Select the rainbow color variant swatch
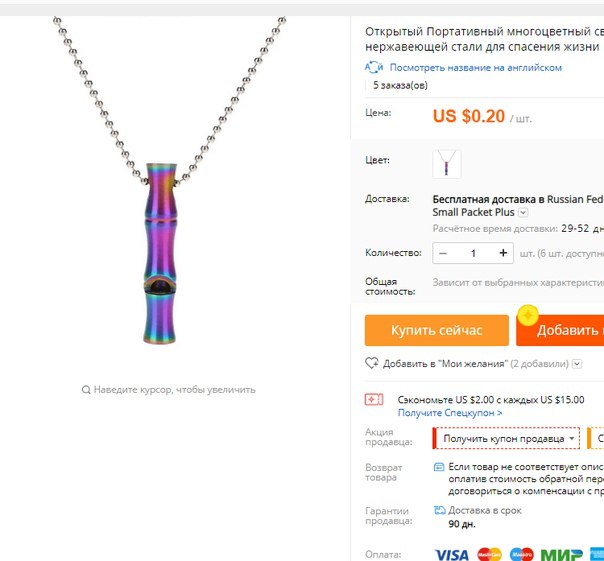 pyautogui.click(x=446, y=164)
